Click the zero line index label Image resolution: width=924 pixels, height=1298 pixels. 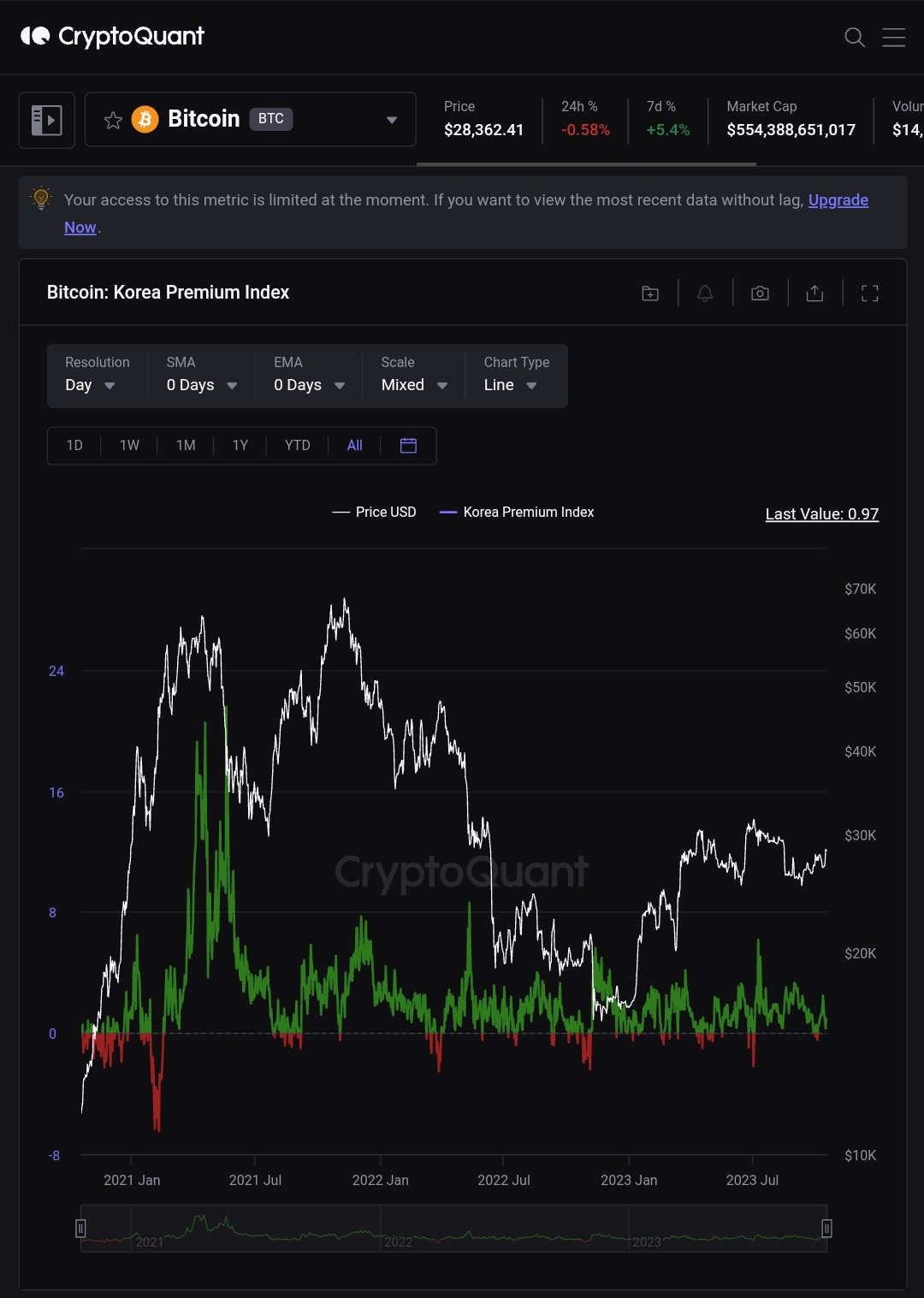click(52, 1034)
